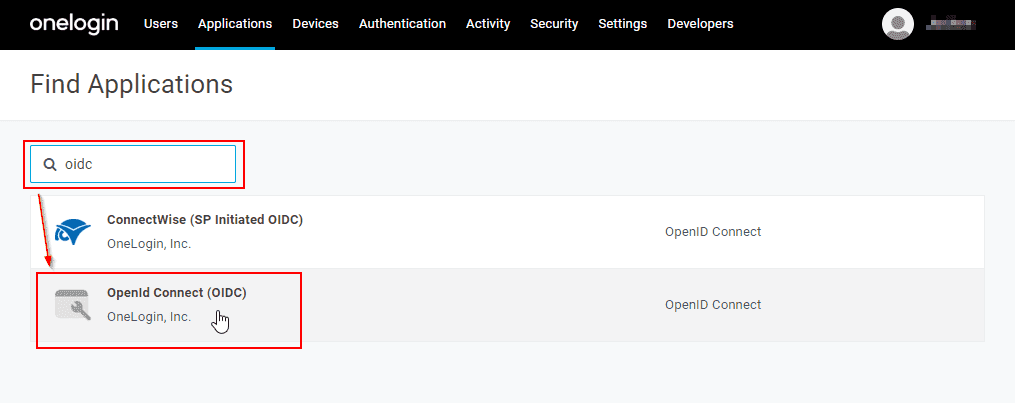This screenshot has height=403, width=1015.
Task: Click the user avatar icon
Action: click(x=897, y=24)
